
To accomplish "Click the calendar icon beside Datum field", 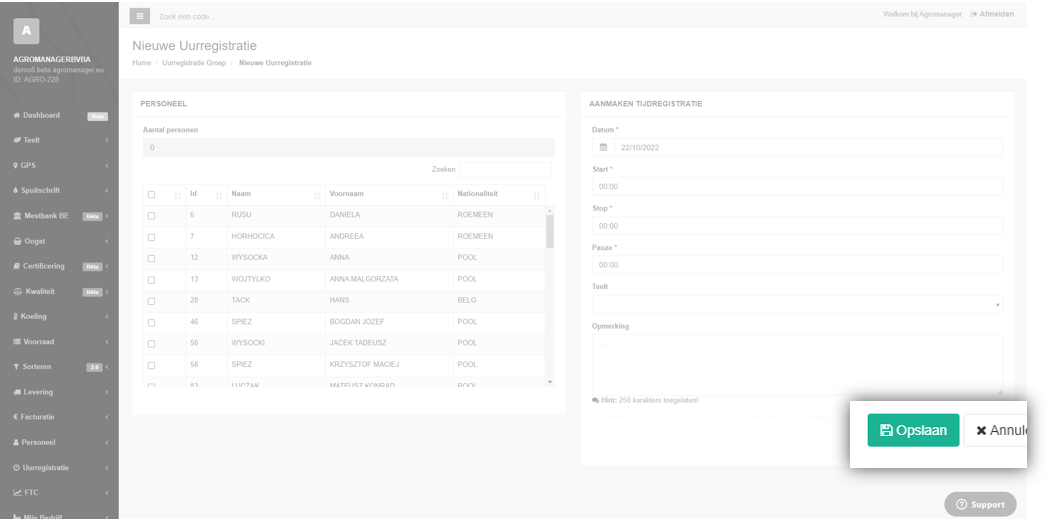I will [603, 148].
